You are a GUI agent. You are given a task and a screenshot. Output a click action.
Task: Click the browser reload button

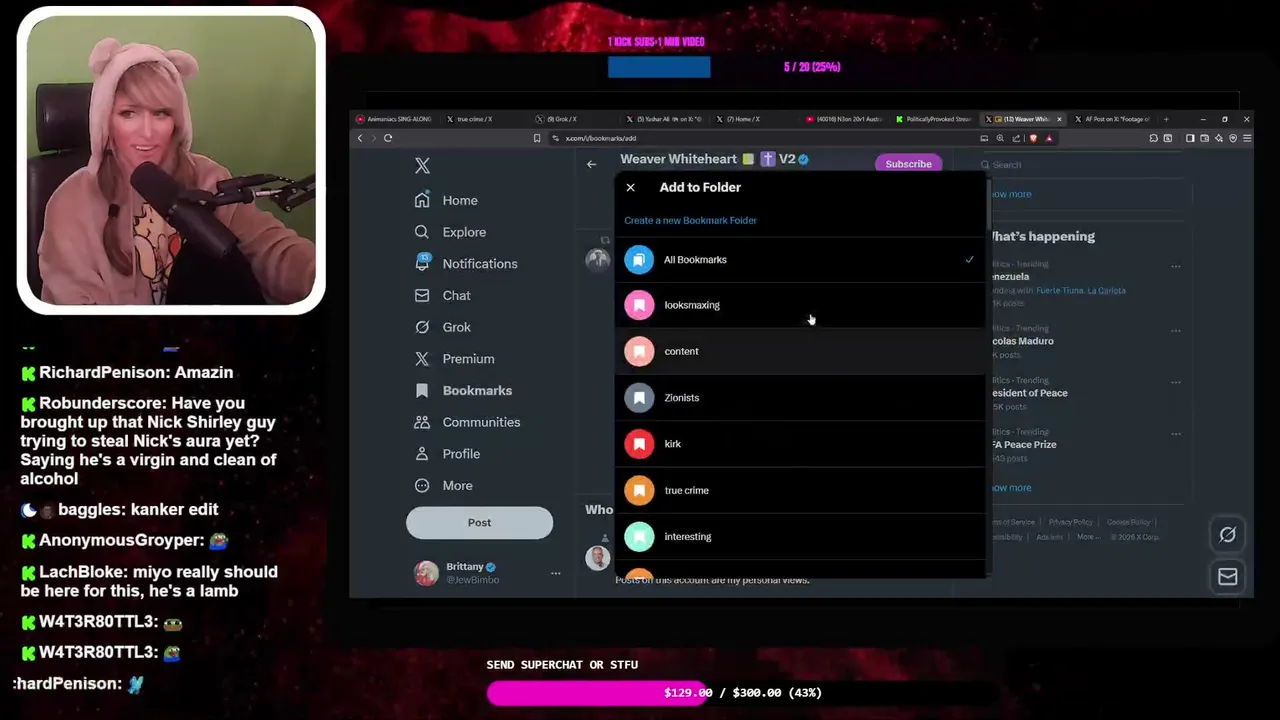pyautogui.click(x=388, y=138)
